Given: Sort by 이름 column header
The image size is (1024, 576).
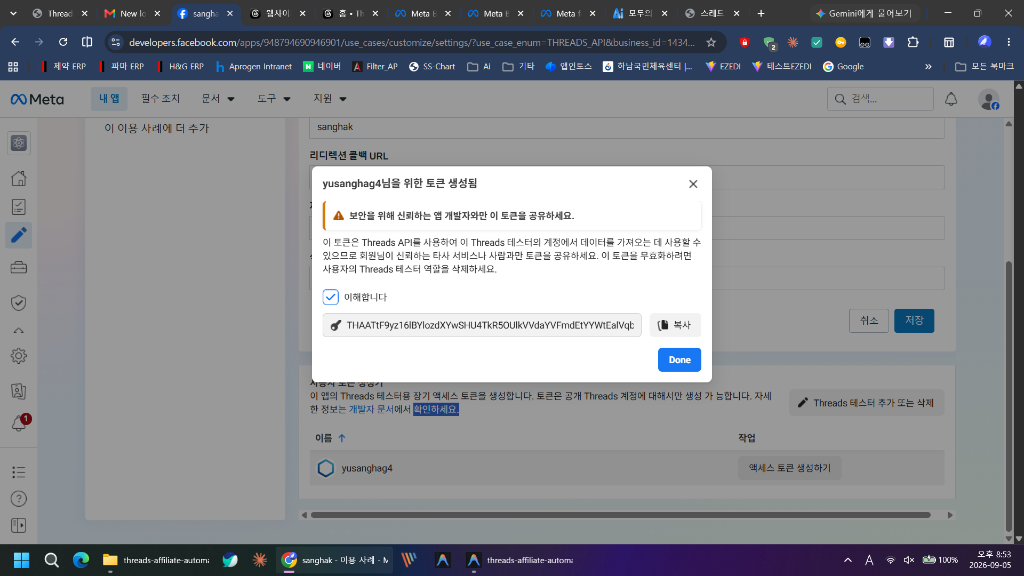Looking at the screenshot, I should tap(330, 438).
